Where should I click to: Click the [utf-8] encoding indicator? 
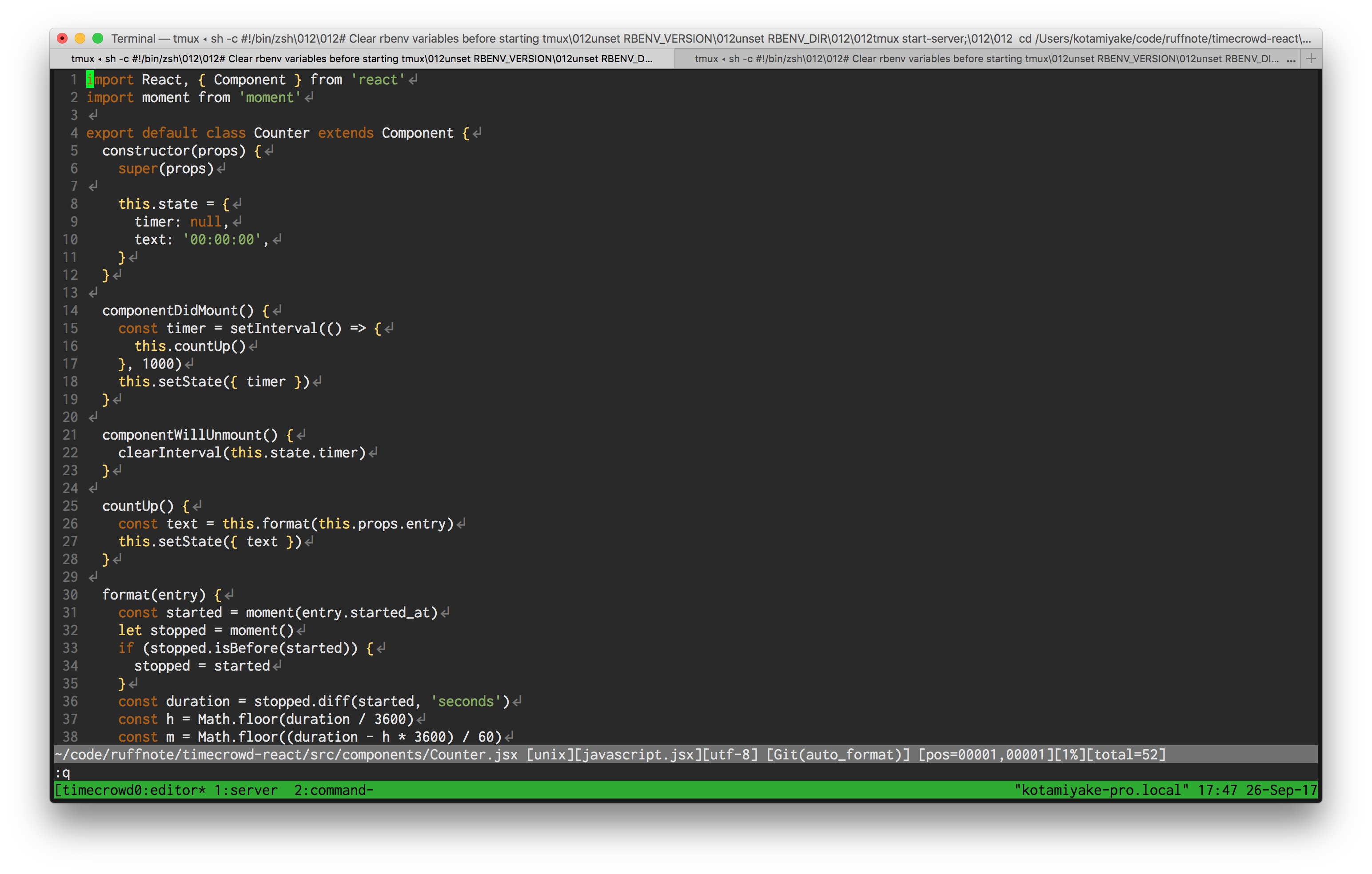point(730,755)
